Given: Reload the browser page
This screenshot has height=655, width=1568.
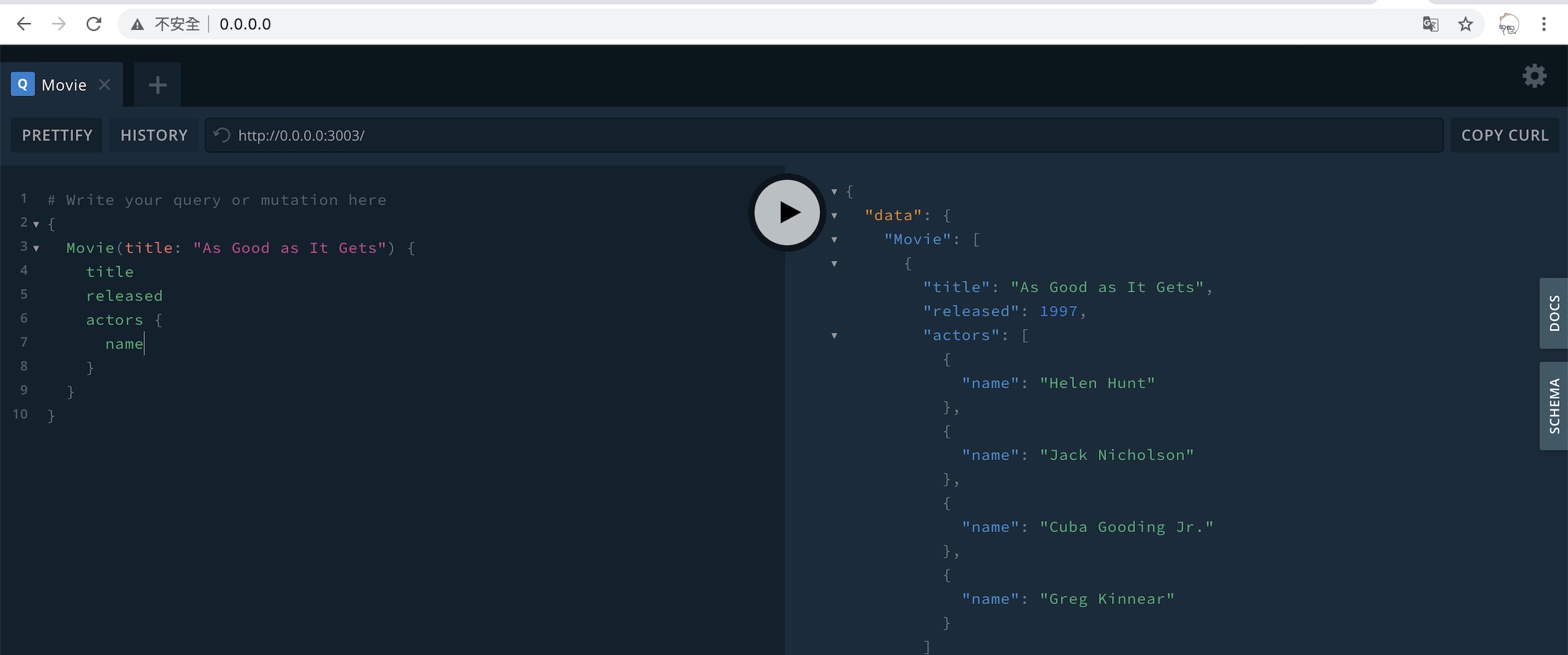Looking at the screenshot, I should click(94, 24).
